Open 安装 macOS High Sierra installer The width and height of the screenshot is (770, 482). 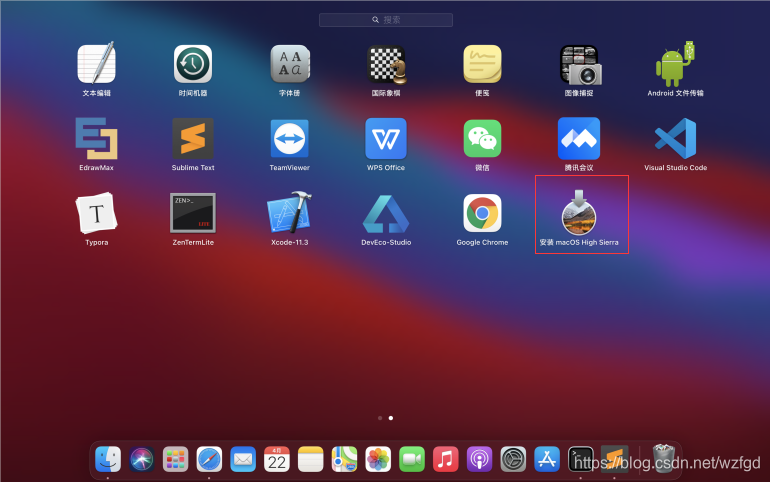click(x=579, y=213)
